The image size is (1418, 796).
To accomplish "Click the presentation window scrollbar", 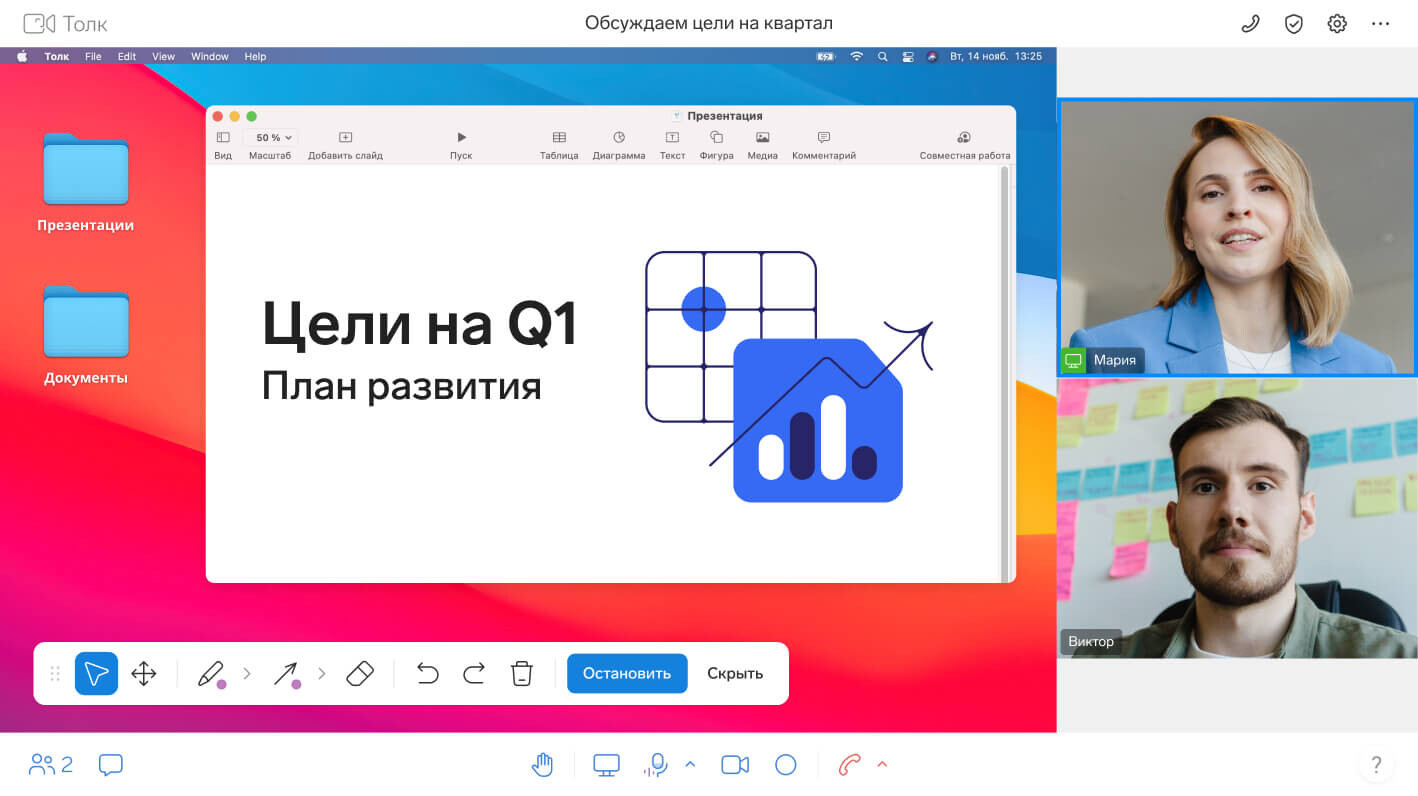I will pyautogui.click(x=1005, y=372).
